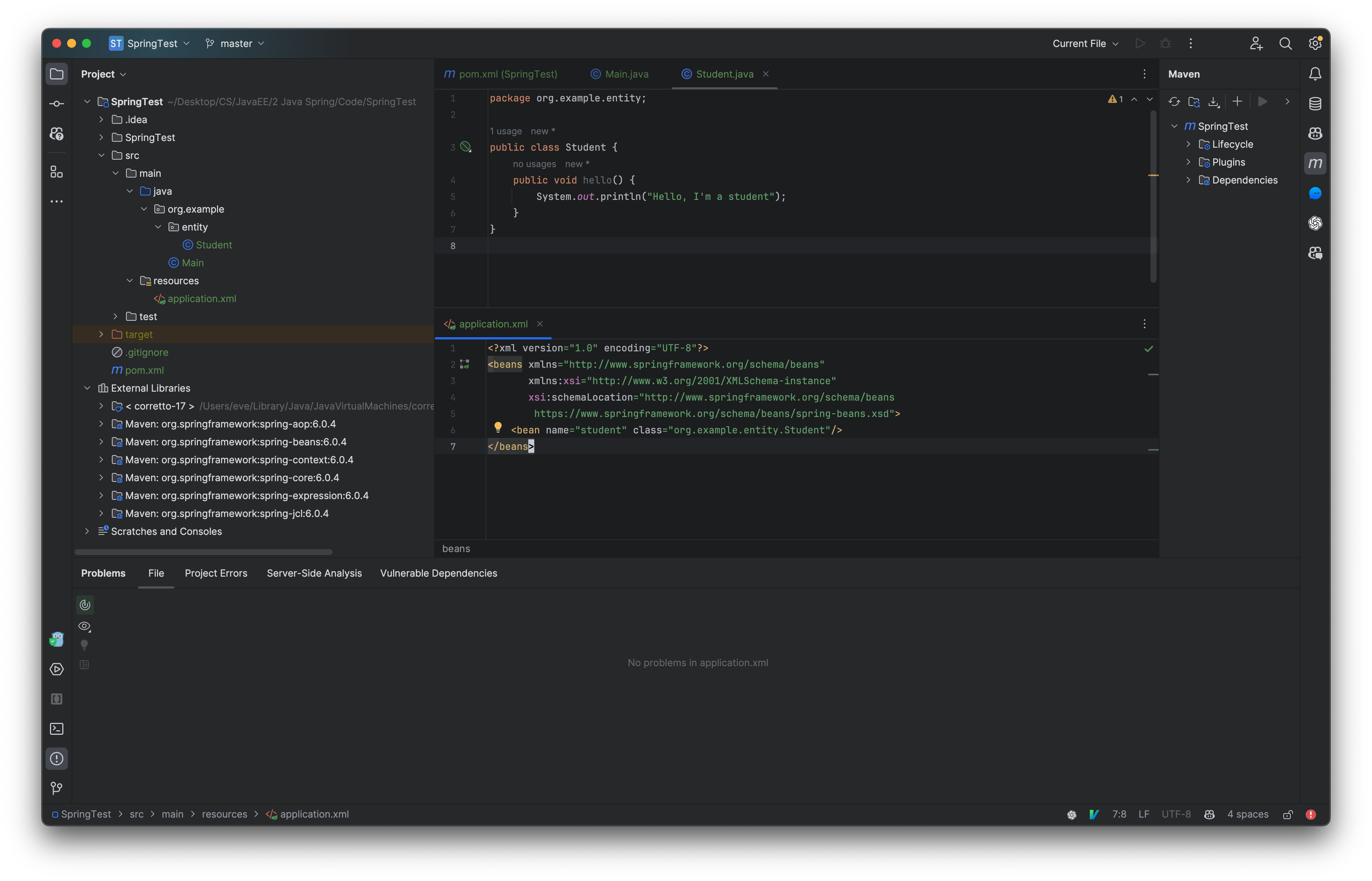The image size is (1372, 881).
Task: Open more actions menu in main toolbar
Action: pyautogui.click(x=1190, y=44)
